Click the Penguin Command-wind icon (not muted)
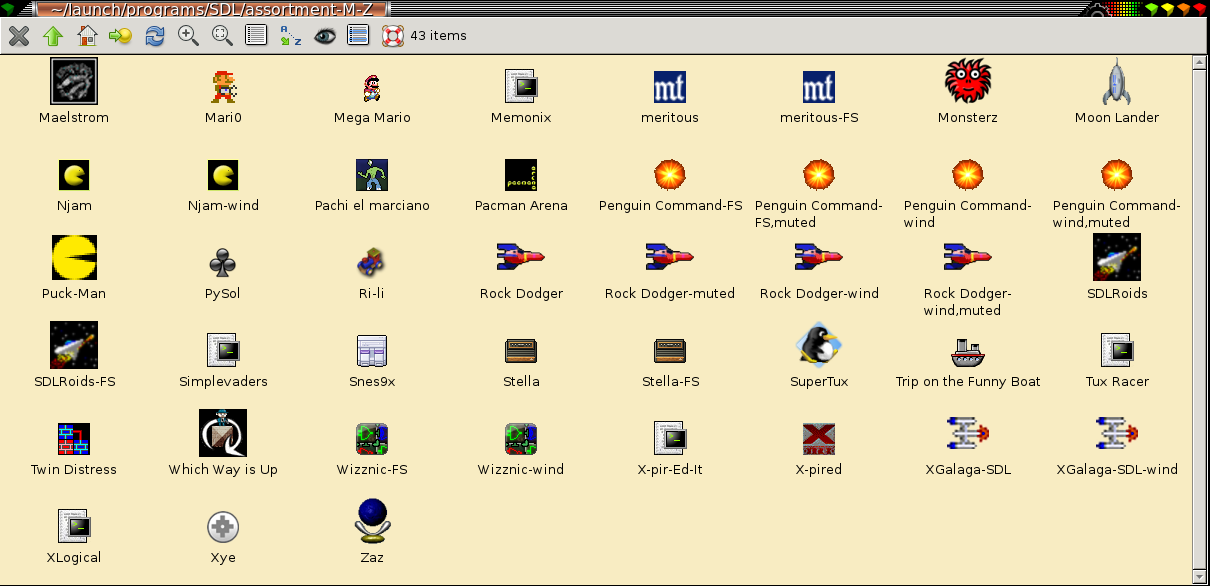 coord(968,175)
